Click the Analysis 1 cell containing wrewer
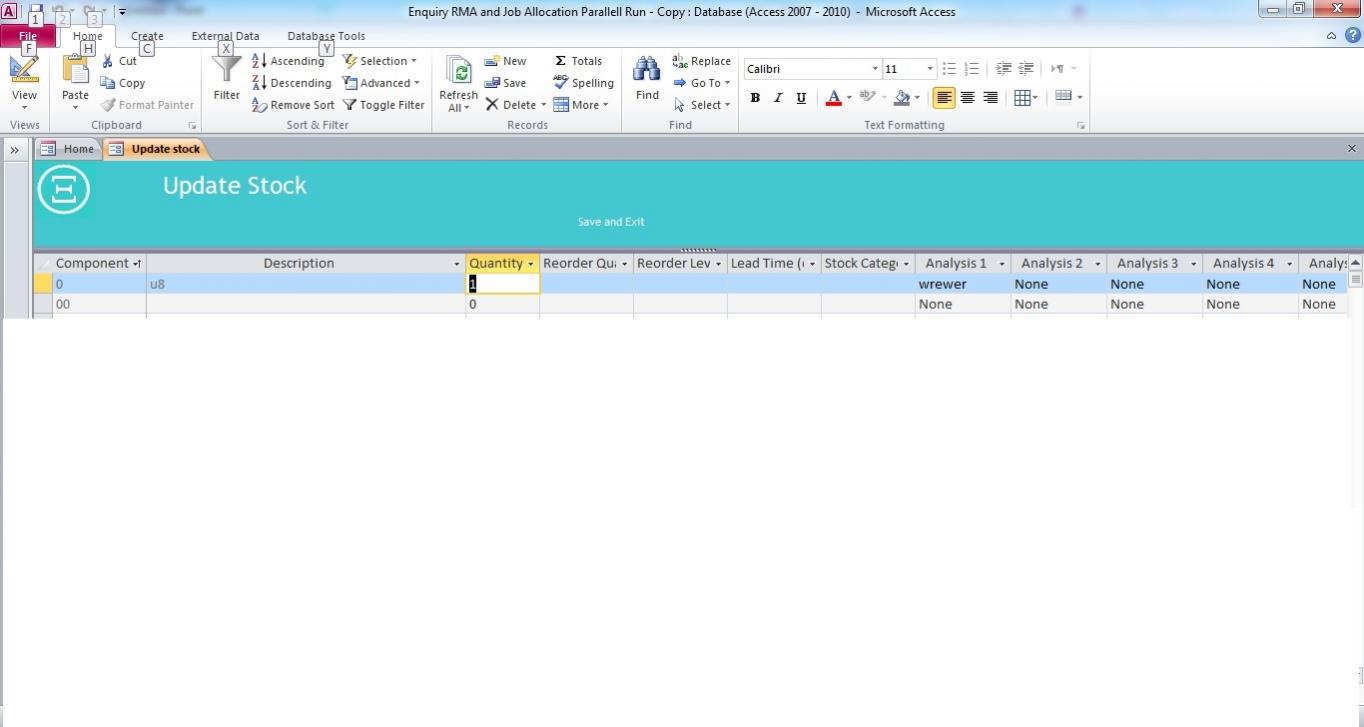The height and width of the screenshot is (727, 1364). tap(963, 284)
